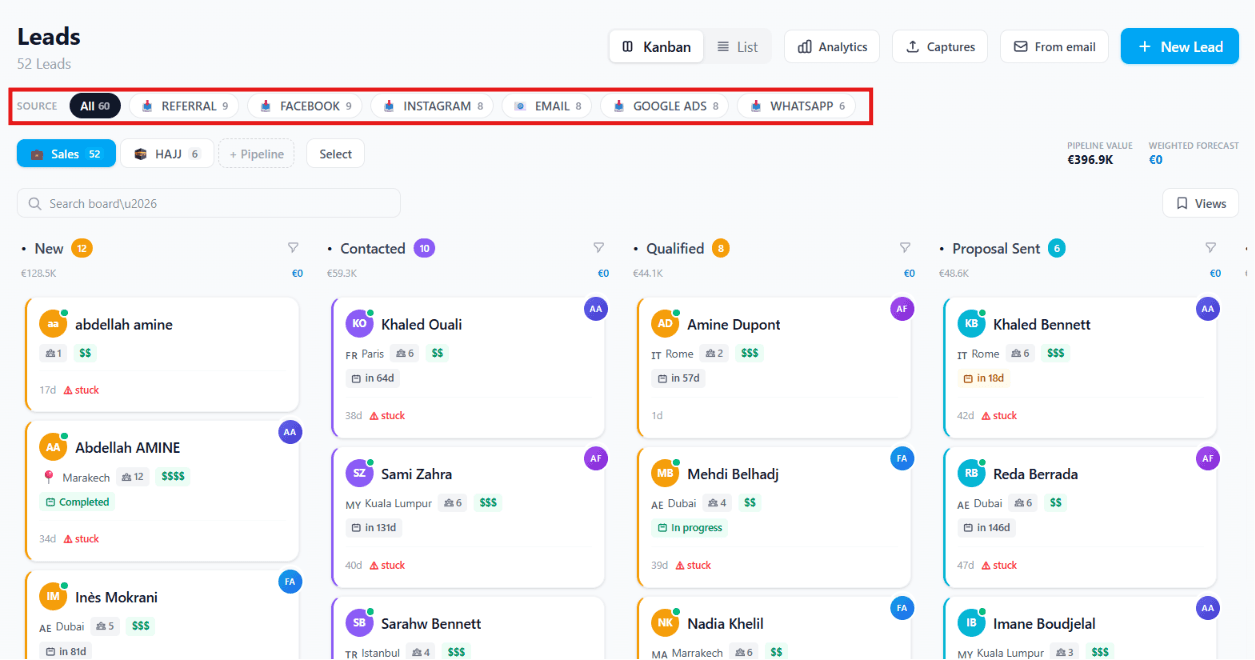Filter leads by INSTAGRAM source

(x=432, y=106)
